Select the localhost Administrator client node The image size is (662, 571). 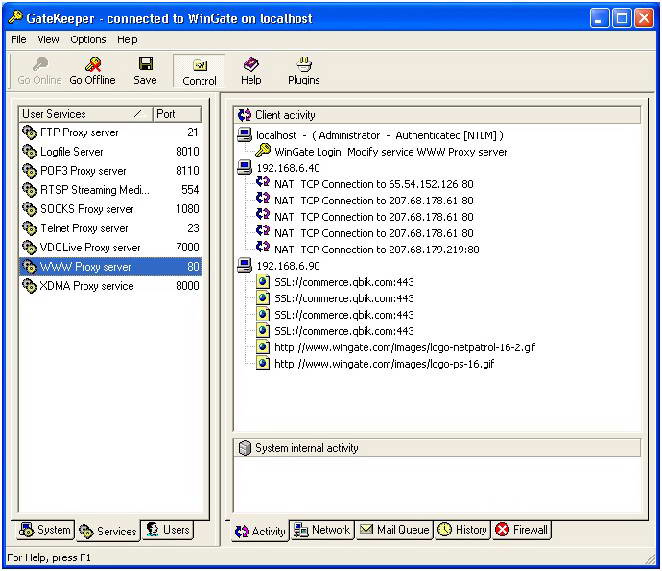pos(379,135)
